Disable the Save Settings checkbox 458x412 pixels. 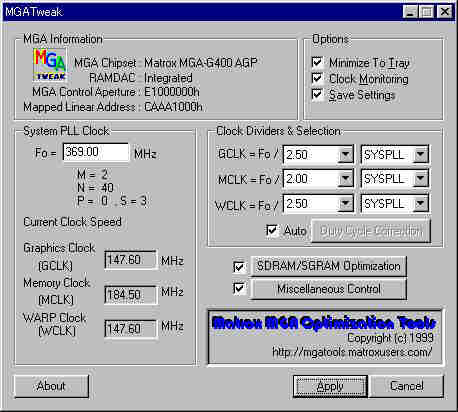[317, 94]
